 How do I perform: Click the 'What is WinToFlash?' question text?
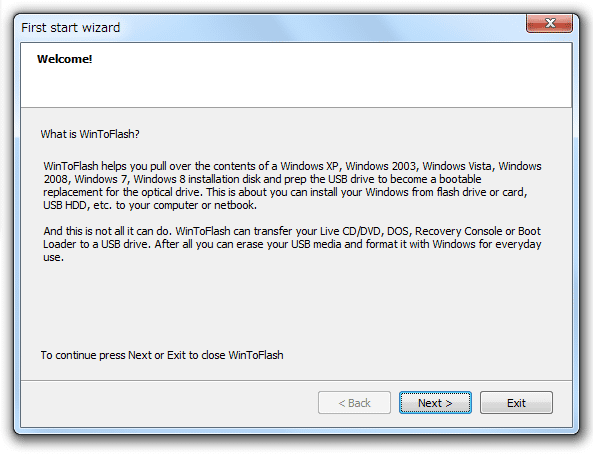[x=90, y=134]
